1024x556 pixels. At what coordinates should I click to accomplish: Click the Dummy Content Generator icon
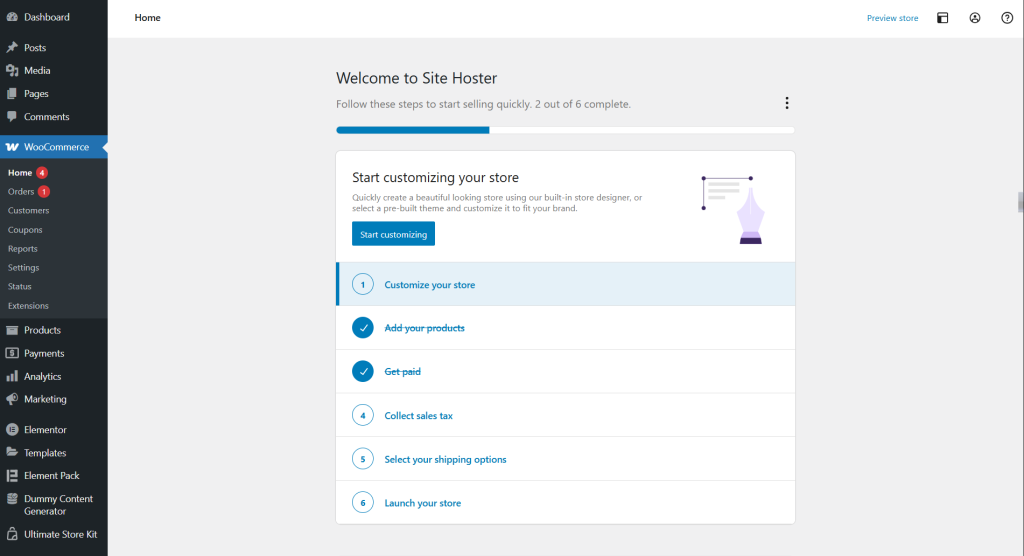pyautogui.click(x=12, y=499)
